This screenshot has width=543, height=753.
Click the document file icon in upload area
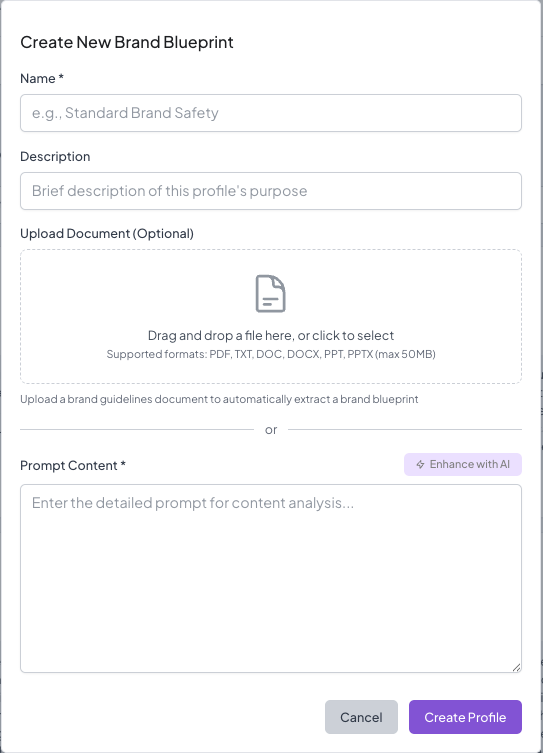pos(271,293)
